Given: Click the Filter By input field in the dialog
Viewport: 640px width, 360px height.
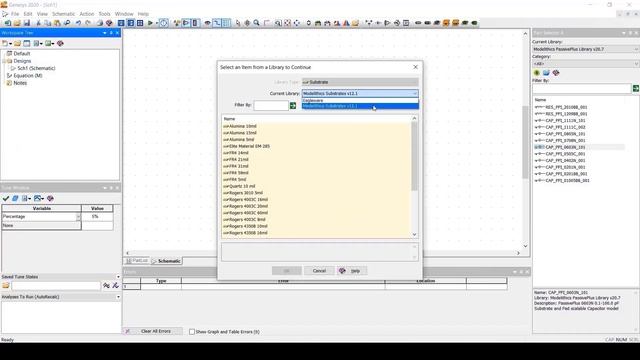Looking at the screenshot, I should [271, 105].
